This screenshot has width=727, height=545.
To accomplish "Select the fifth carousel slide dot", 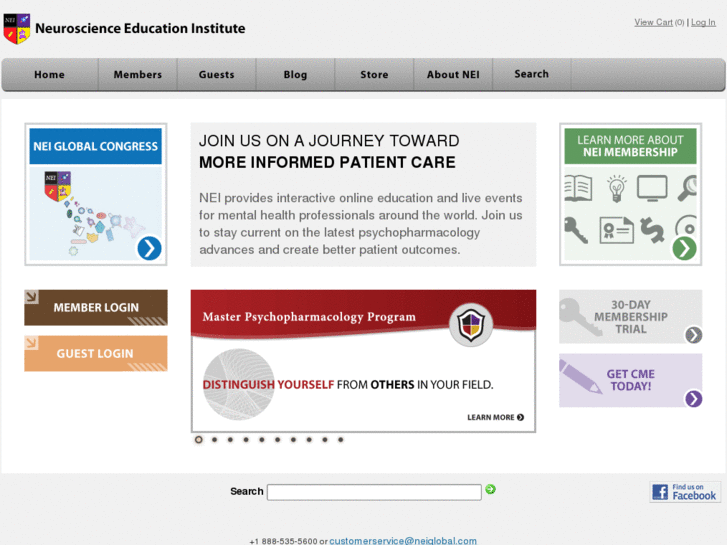I will [x=262, y=439].
